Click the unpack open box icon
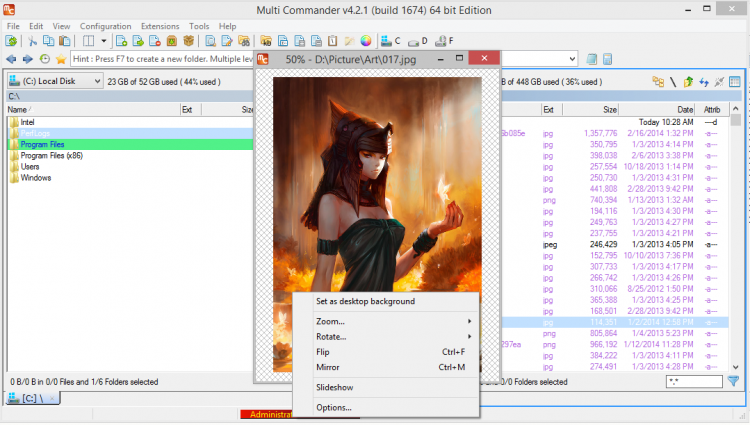The image size is (750, 425). click(x=188, y=41)
